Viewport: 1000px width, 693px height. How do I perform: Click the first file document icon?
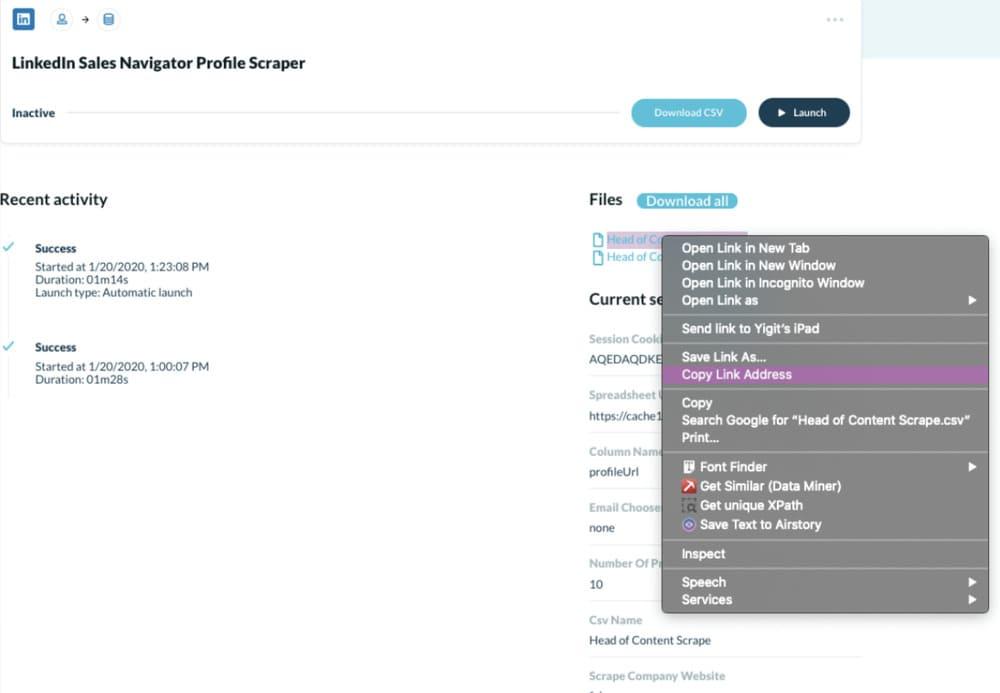pyautogui.click(x=598, y=240)
